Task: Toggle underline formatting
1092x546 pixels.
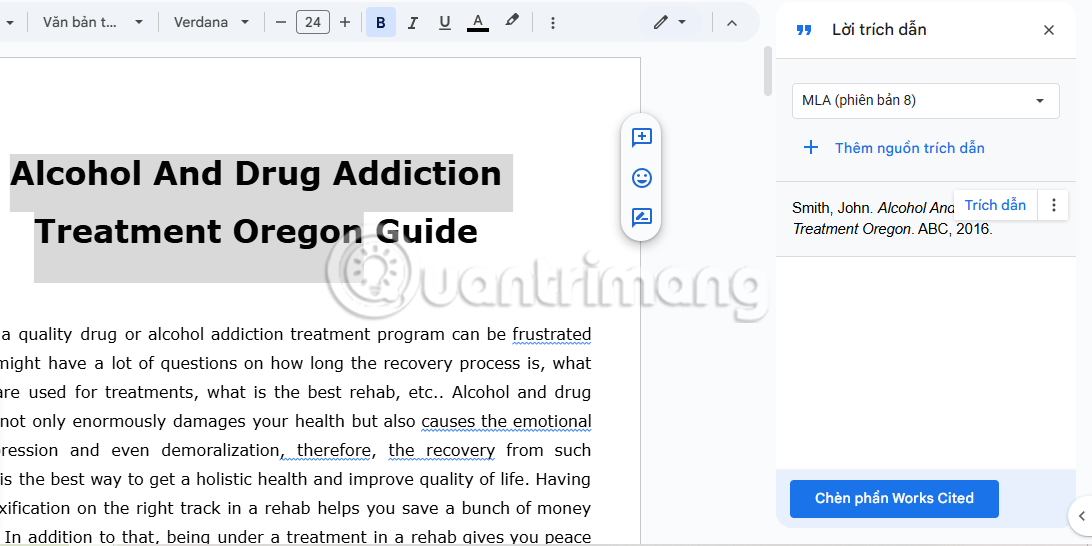Action: coord(445,22)
